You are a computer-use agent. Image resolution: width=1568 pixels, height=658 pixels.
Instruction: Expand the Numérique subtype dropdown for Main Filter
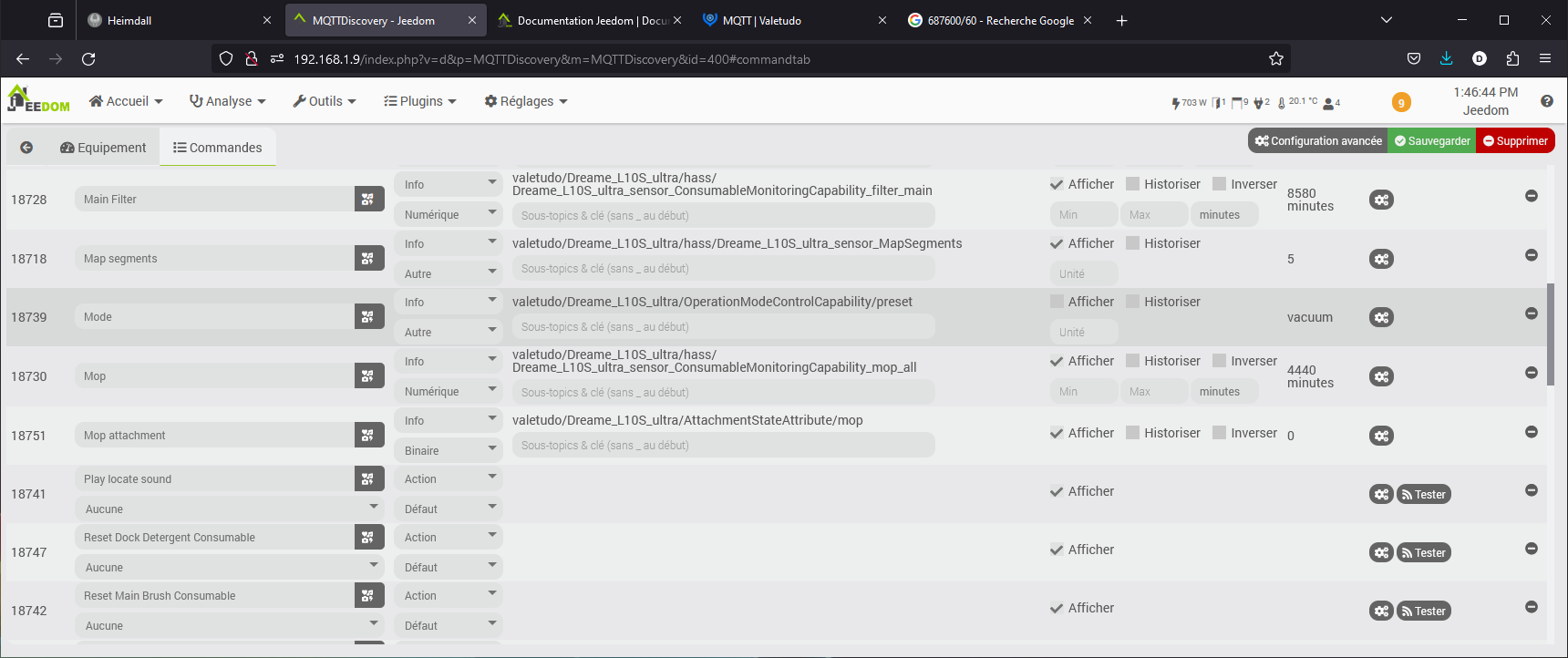(x=449, y=215)
